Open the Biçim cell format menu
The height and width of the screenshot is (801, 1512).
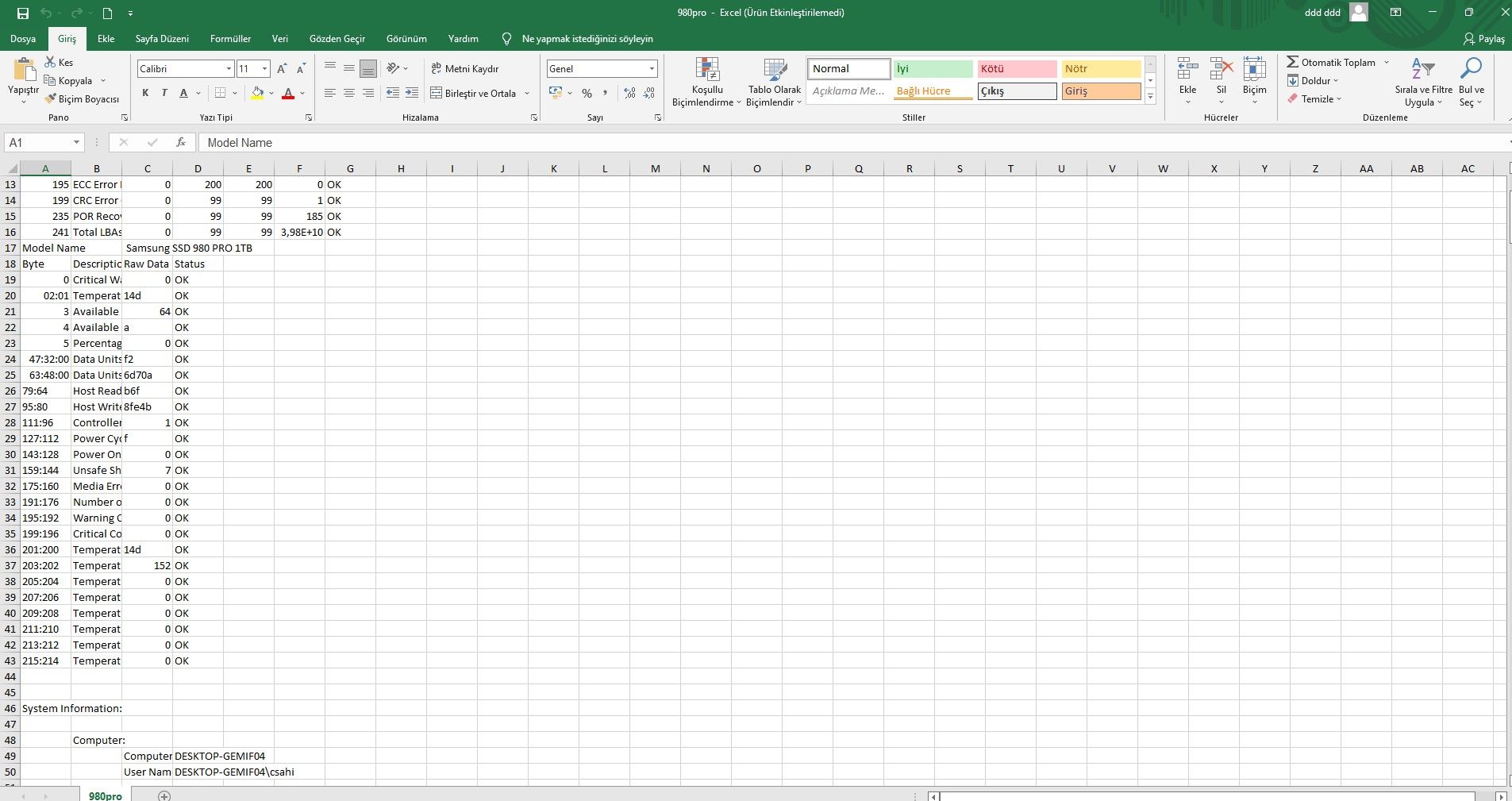1255,80
